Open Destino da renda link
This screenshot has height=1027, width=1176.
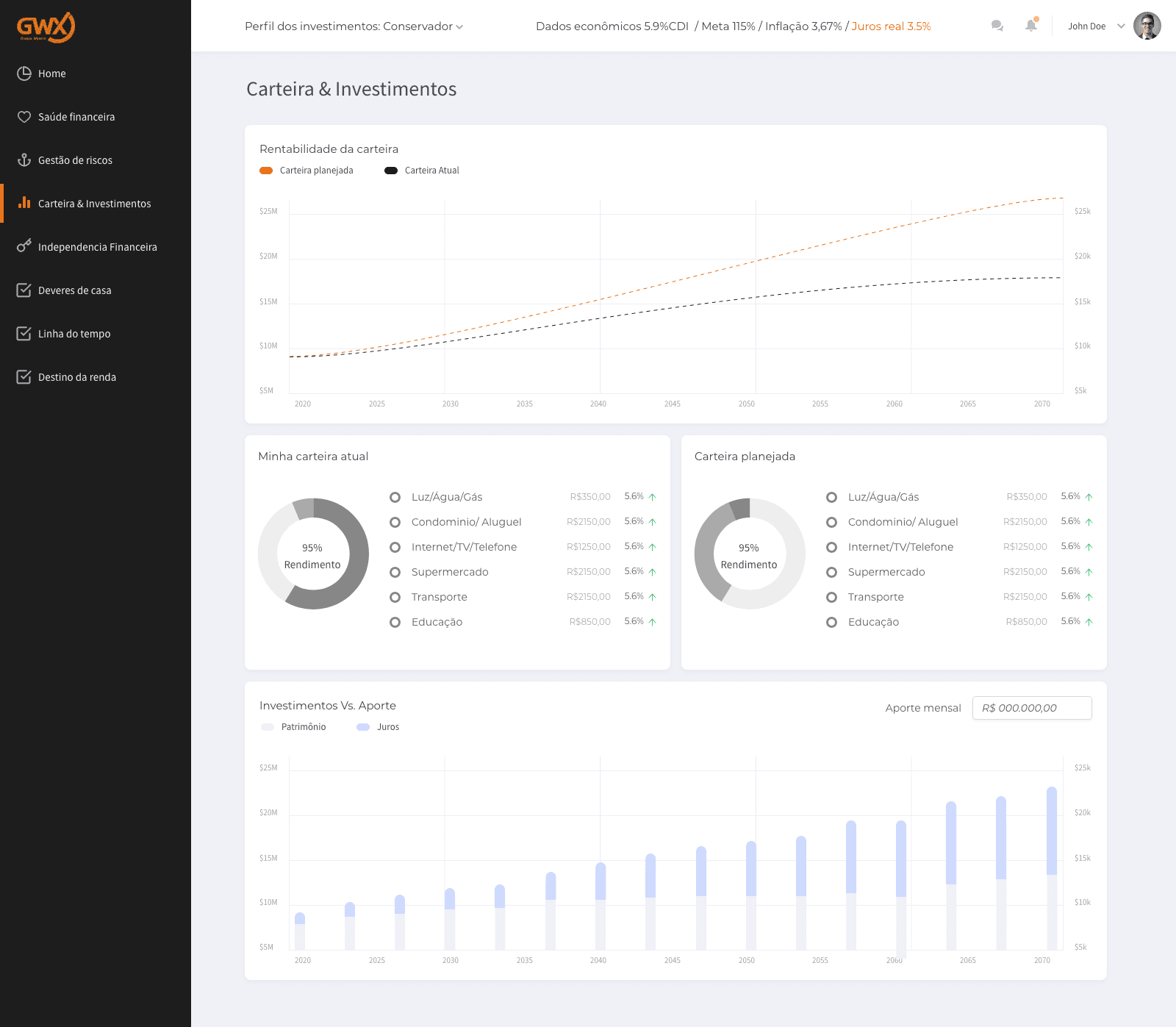tap(77, 377)
